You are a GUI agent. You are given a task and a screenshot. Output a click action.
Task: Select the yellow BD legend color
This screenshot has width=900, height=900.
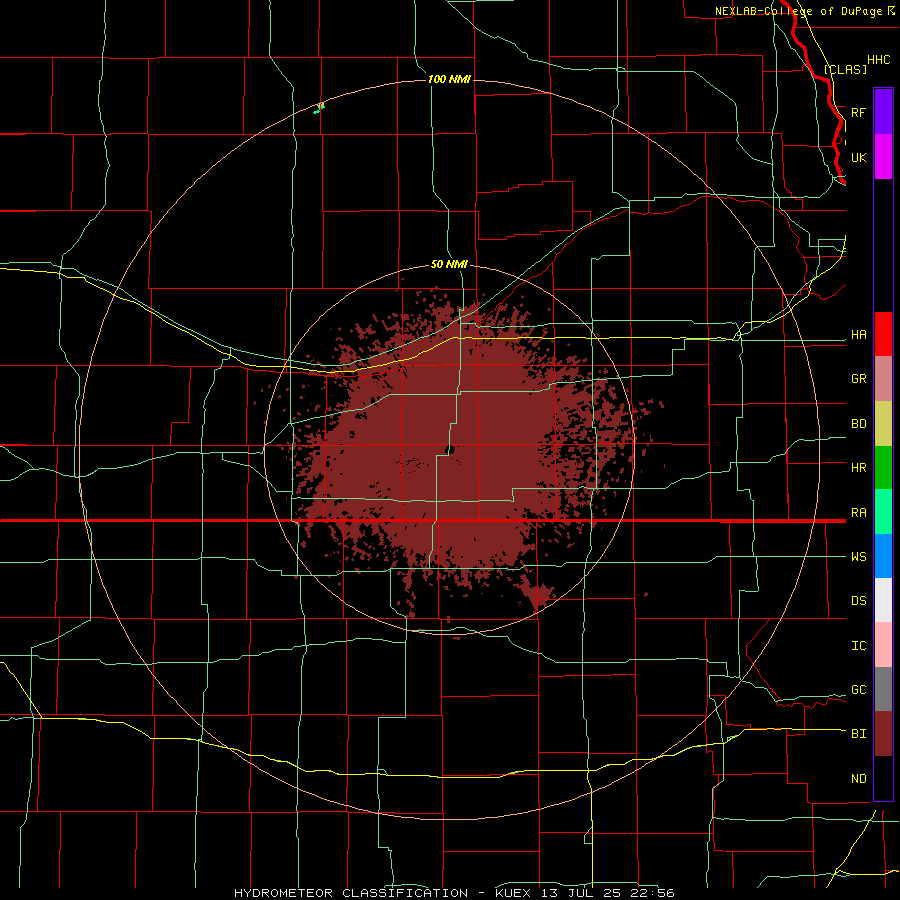pos(883,424)
